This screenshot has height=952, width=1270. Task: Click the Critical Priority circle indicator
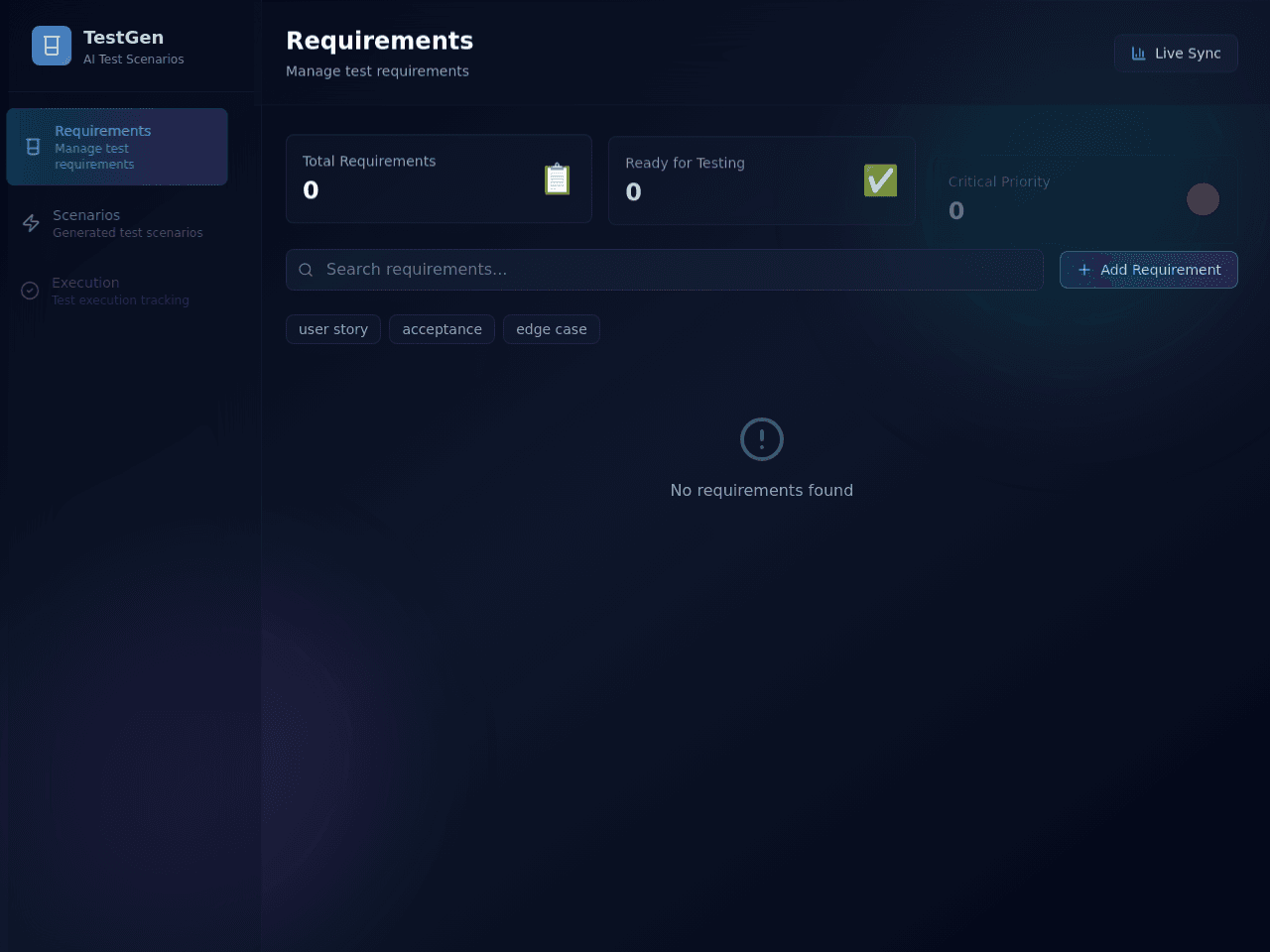pos(1203,199)
